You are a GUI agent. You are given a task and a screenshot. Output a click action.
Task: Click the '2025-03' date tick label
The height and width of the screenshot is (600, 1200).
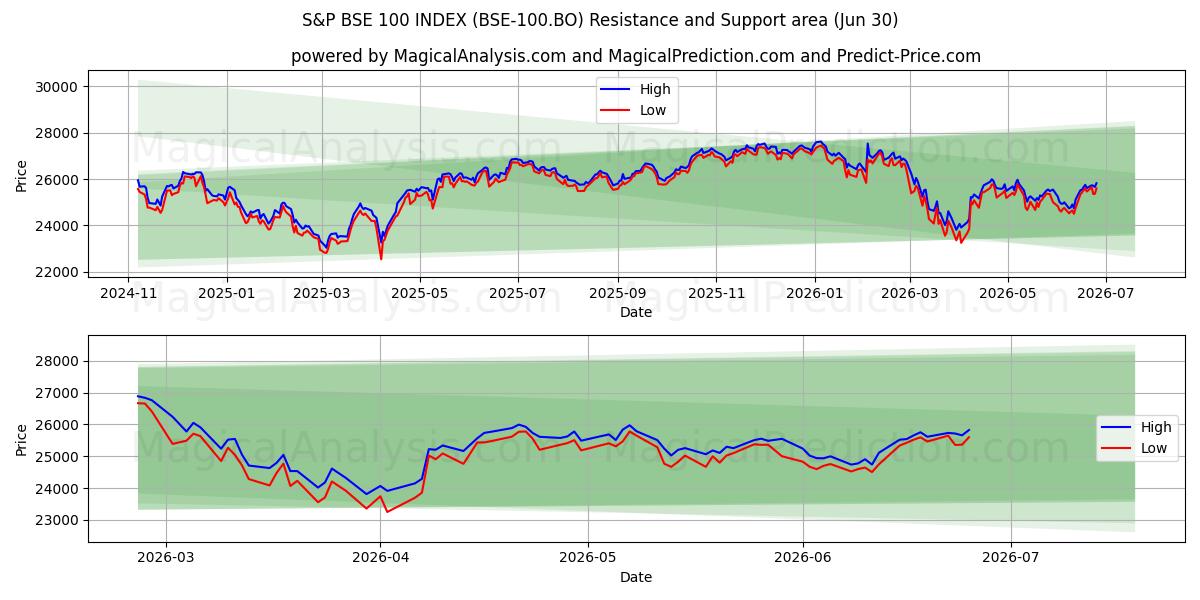pos(322,294)
